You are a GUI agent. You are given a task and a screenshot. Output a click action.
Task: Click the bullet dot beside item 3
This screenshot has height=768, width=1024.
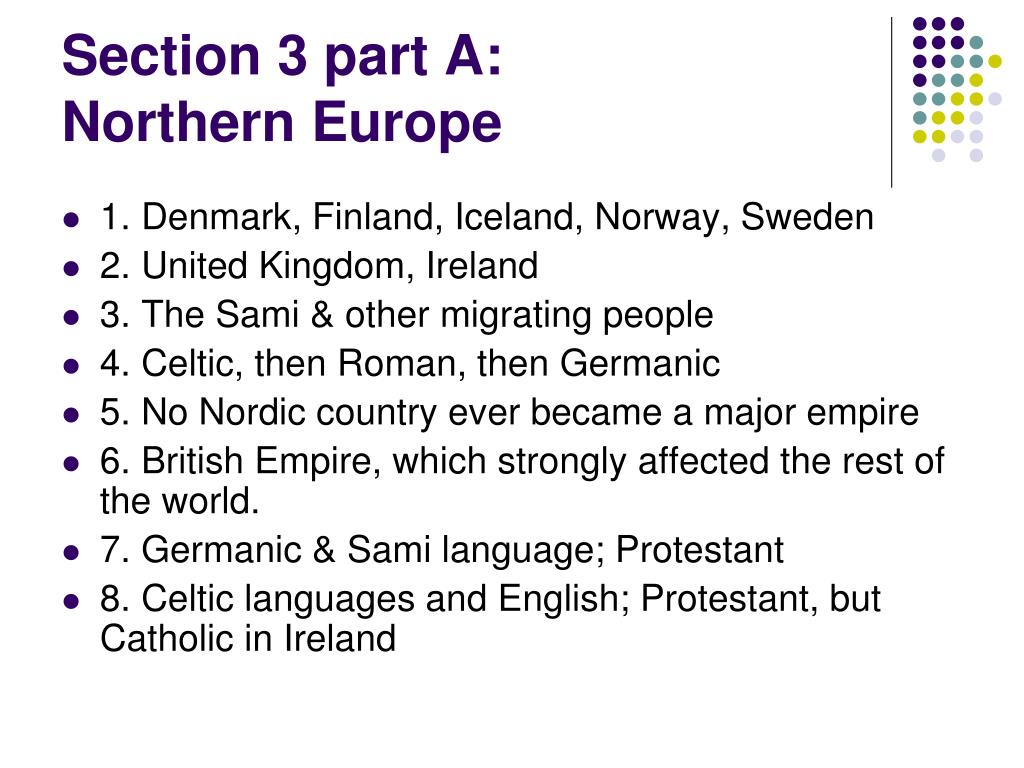click(x=71, y=317)
